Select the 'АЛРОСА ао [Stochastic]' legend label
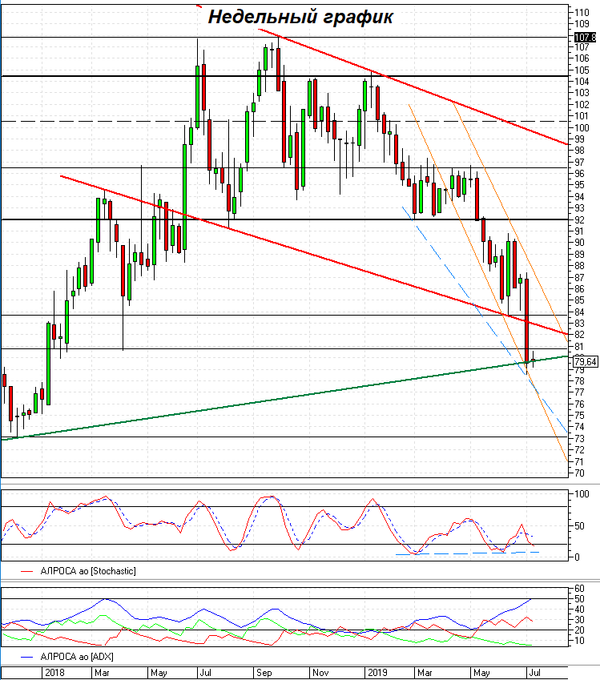Screen dimensions: 600x680 88,571
